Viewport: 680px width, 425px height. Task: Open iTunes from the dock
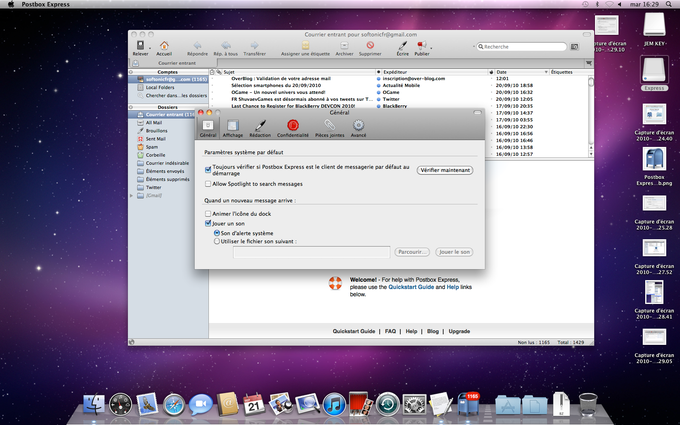tap(334, 405)
